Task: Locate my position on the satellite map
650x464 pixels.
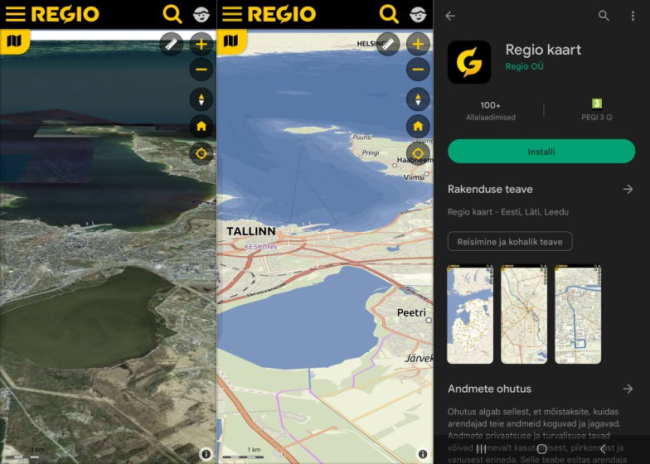Action: [x=201, y=154]
